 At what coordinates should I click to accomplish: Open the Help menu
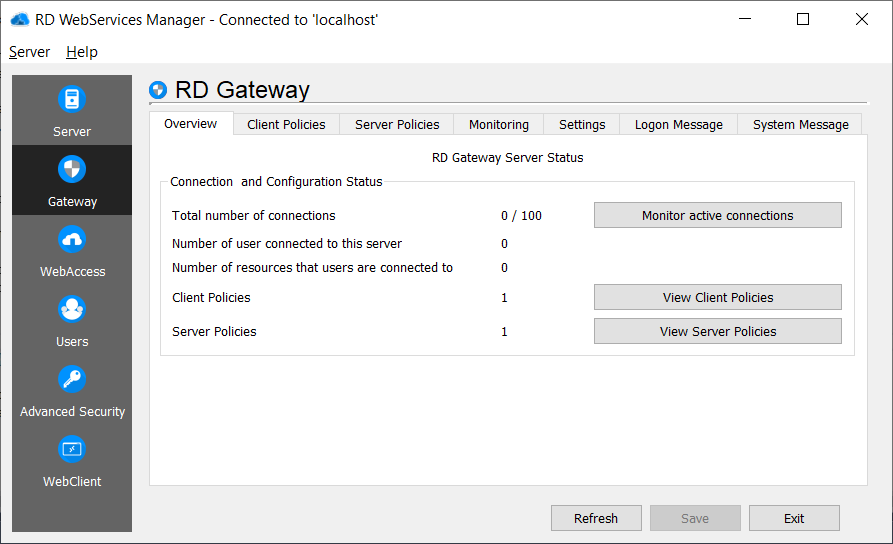click(82, 52)
